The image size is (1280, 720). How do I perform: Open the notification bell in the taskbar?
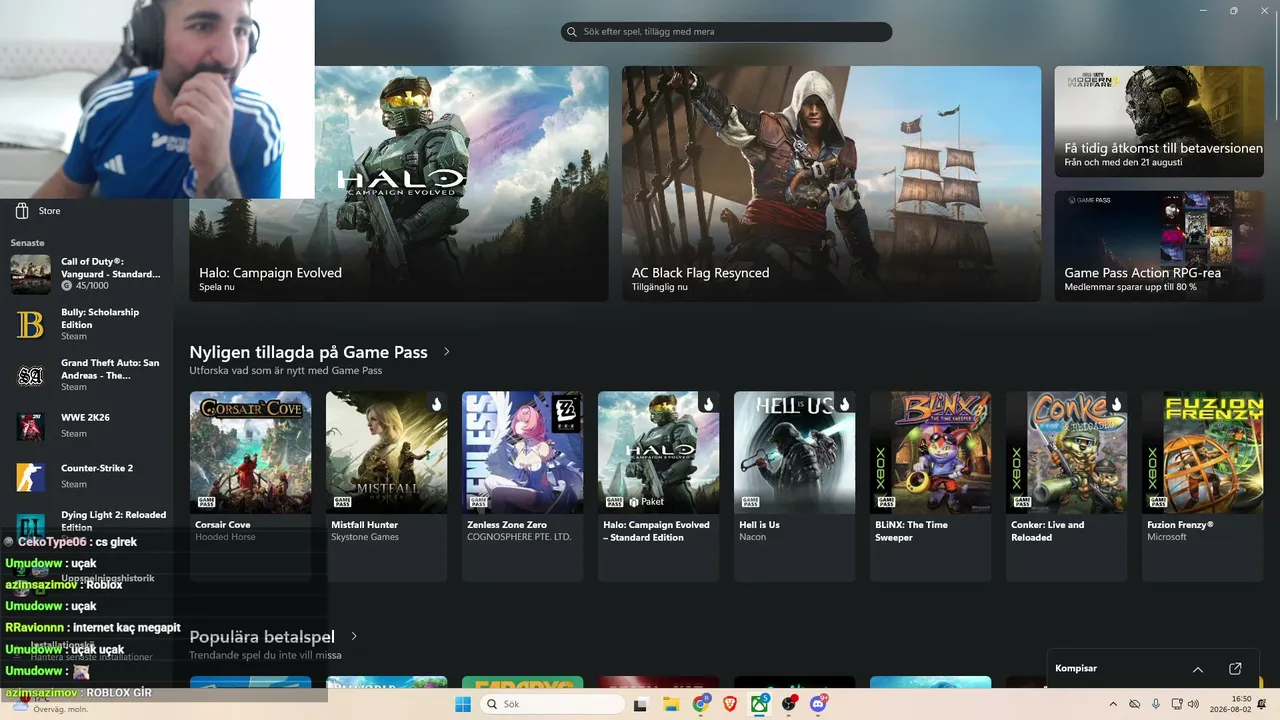point(1261,705)
